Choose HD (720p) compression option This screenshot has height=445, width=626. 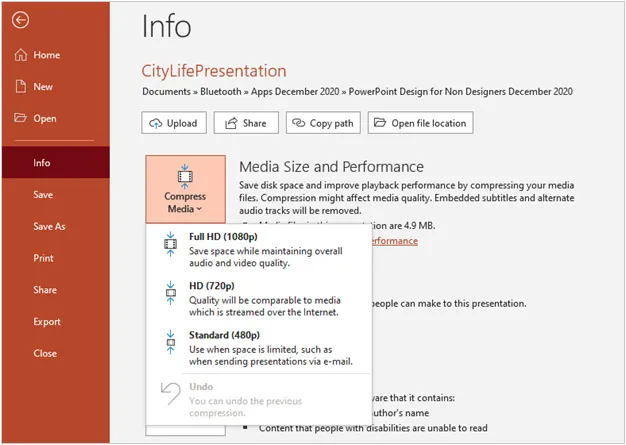pyautogui.click(x=259, y=299)
